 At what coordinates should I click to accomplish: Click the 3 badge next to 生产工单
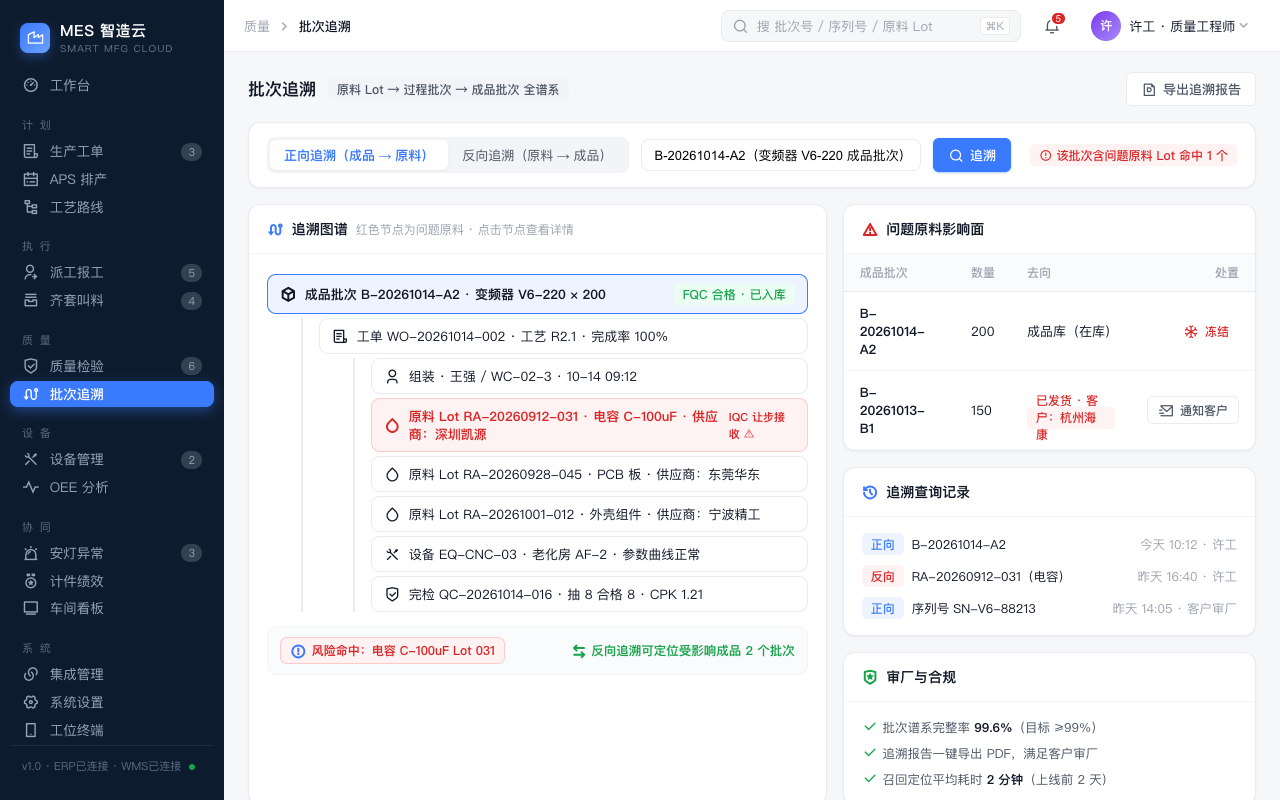click(191, 152)
